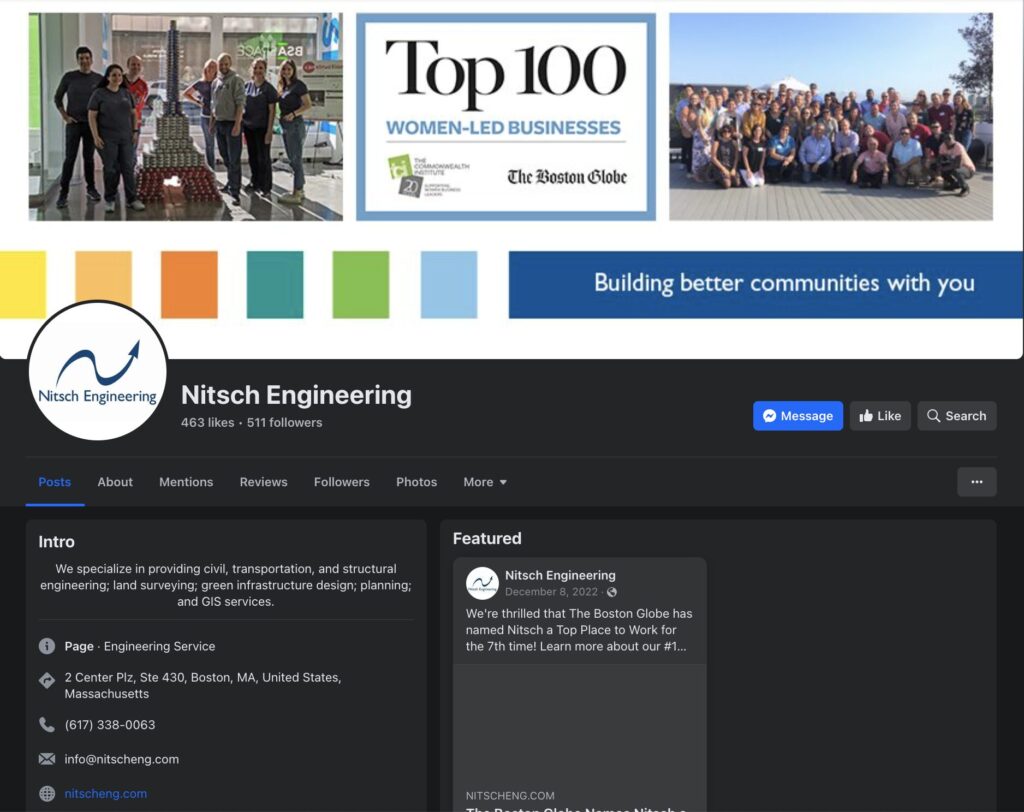Screen dimensions: 1024x812
Task: Click the 2 Center Plz Boston address
Action: [x=202, y=685]
